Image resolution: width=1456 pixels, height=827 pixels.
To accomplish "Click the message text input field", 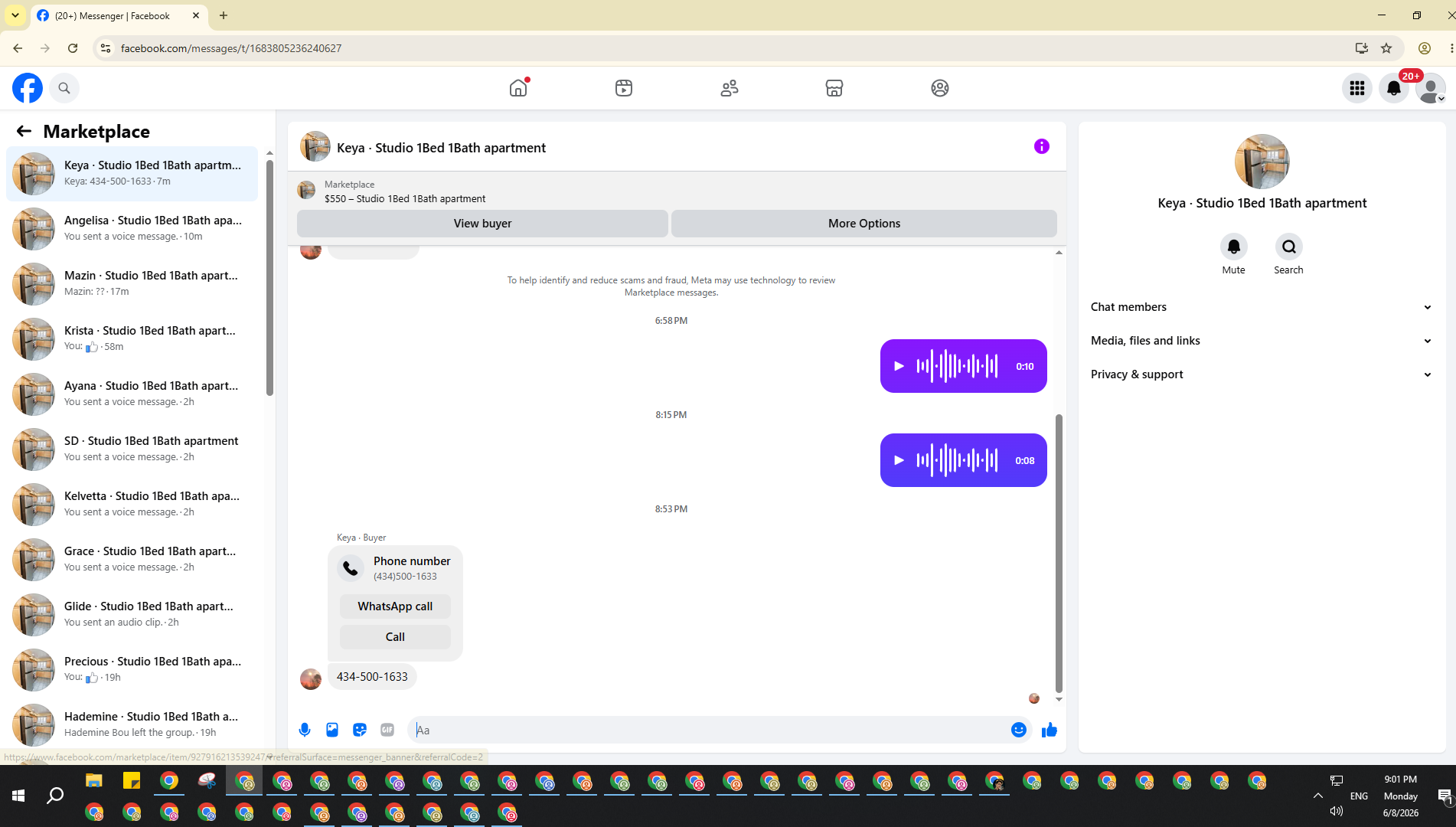I will coord(708,730).
